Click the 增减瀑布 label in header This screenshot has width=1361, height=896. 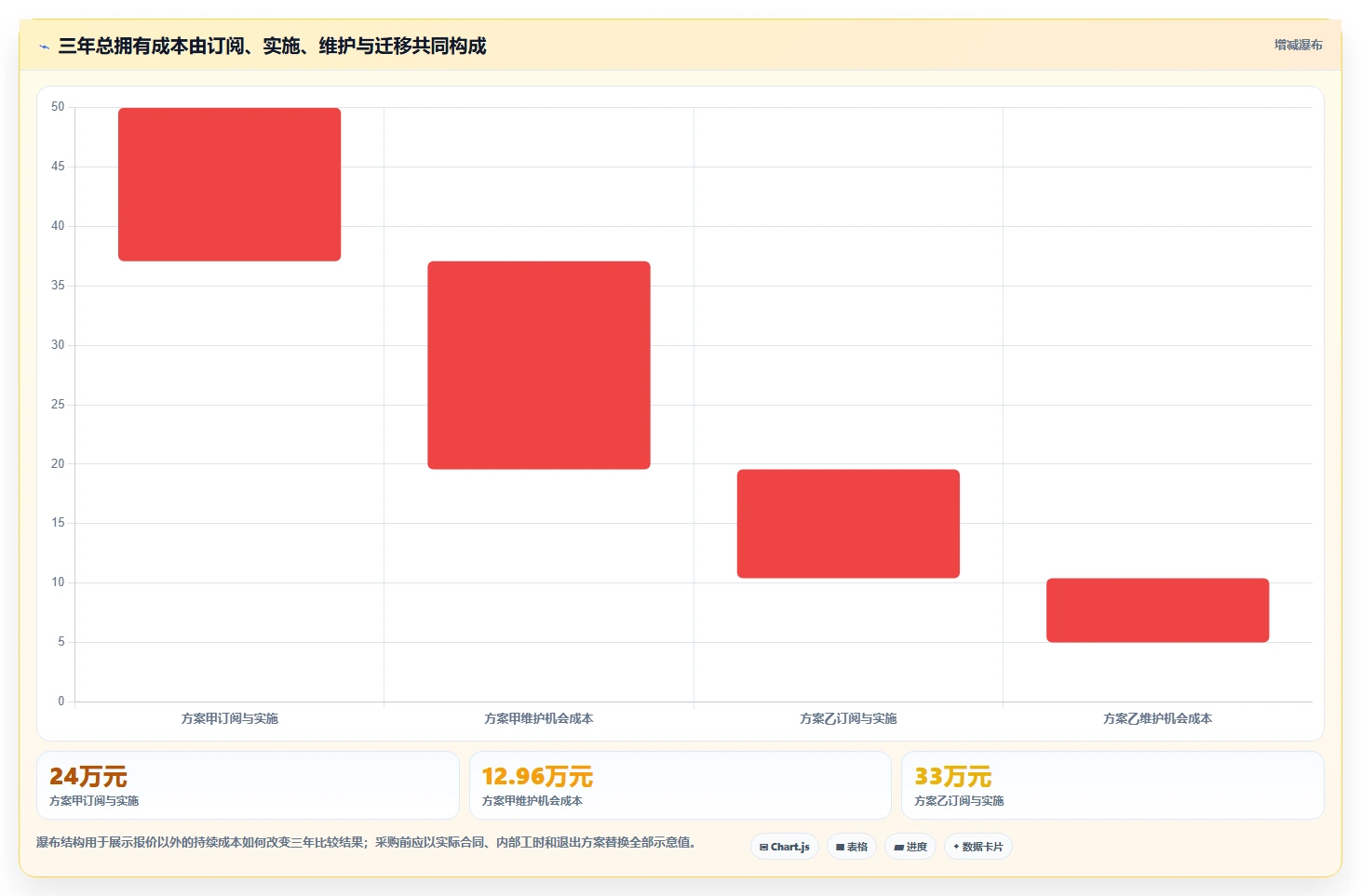pos(1298,45)
